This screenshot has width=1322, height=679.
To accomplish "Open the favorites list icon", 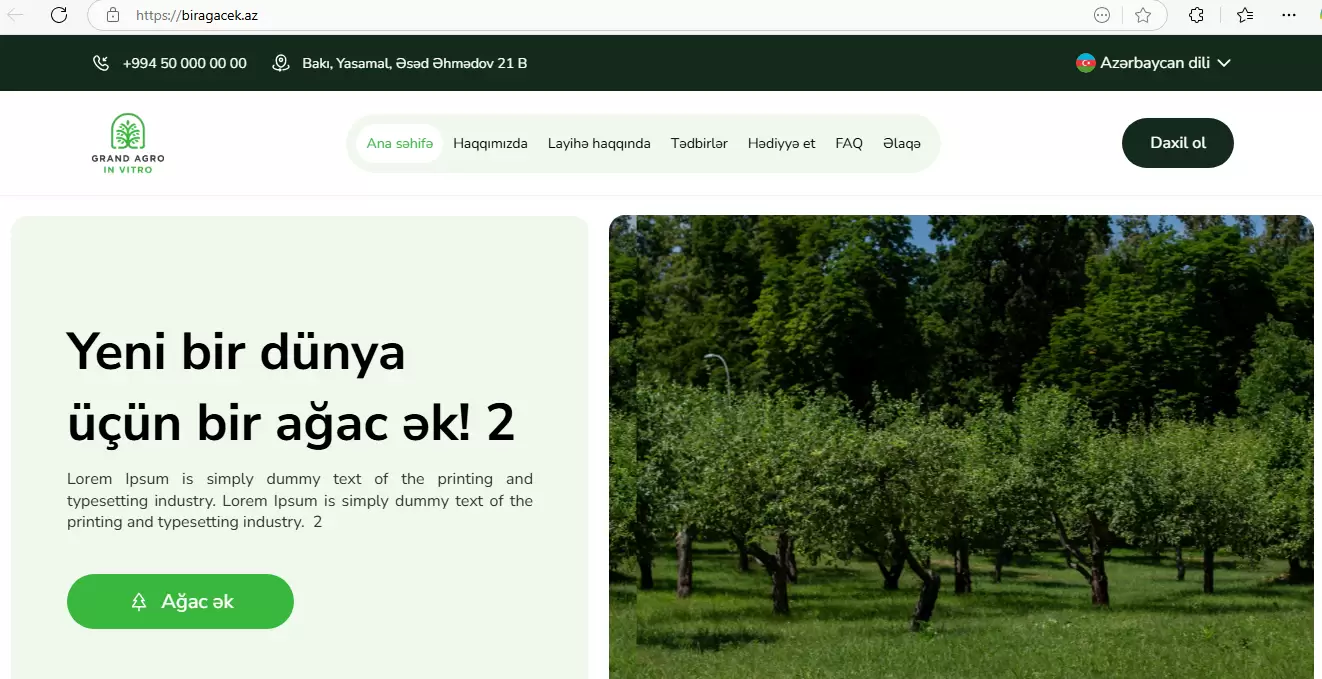I will (1244, 15).
